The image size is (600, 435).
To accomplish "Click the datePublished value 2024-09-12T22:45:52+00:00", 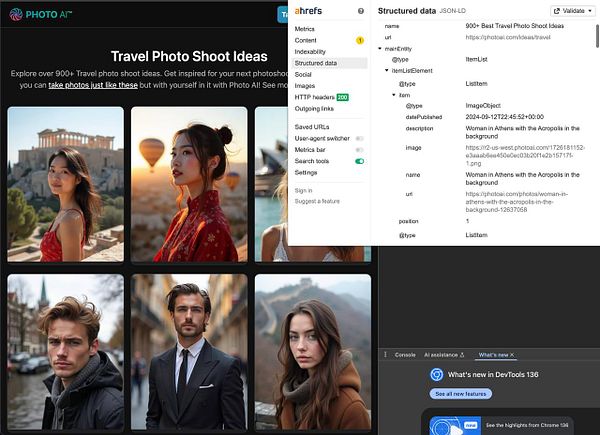I will 504,117.
